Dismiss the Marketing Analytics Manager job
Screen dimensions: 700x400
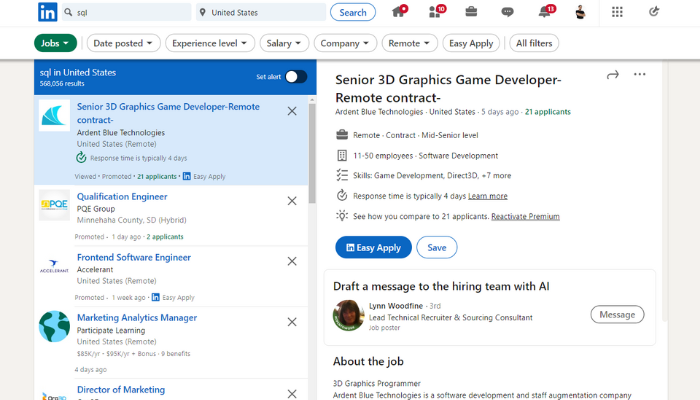tap(292, 322)
